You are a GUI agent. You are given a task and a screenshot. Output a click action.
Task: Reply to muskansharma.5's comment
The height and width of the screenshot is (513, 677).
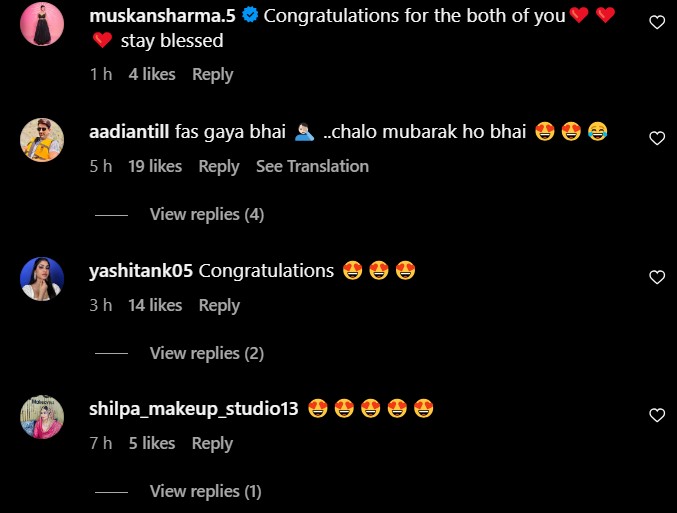[212, 74]
